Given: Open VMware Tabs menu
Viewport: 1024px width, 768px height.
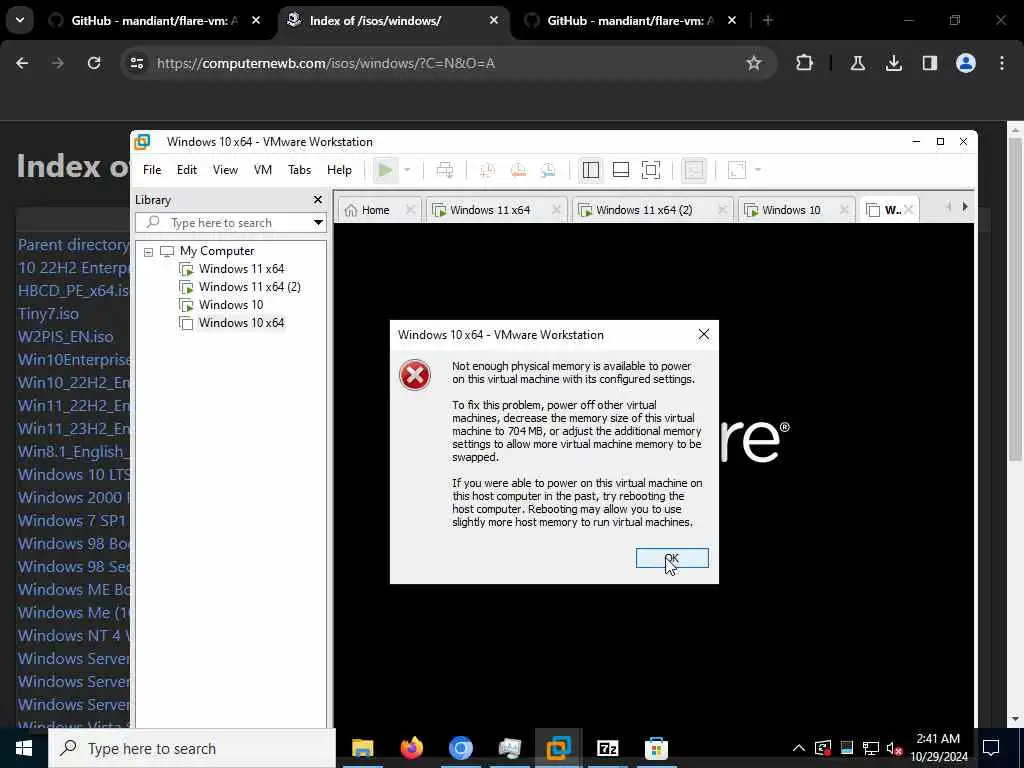Looking at the screenshot, I should click(300, 170).
